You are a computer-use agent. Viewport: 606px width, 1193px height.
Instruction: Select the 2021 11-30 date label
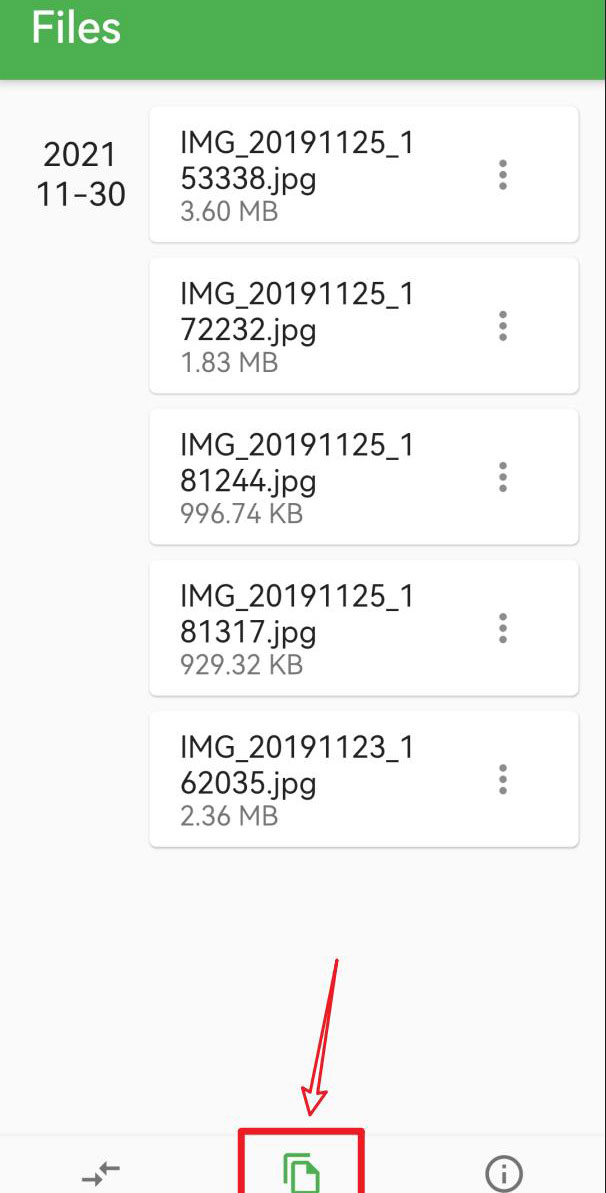pyautogui.click(x=81, y=174)
